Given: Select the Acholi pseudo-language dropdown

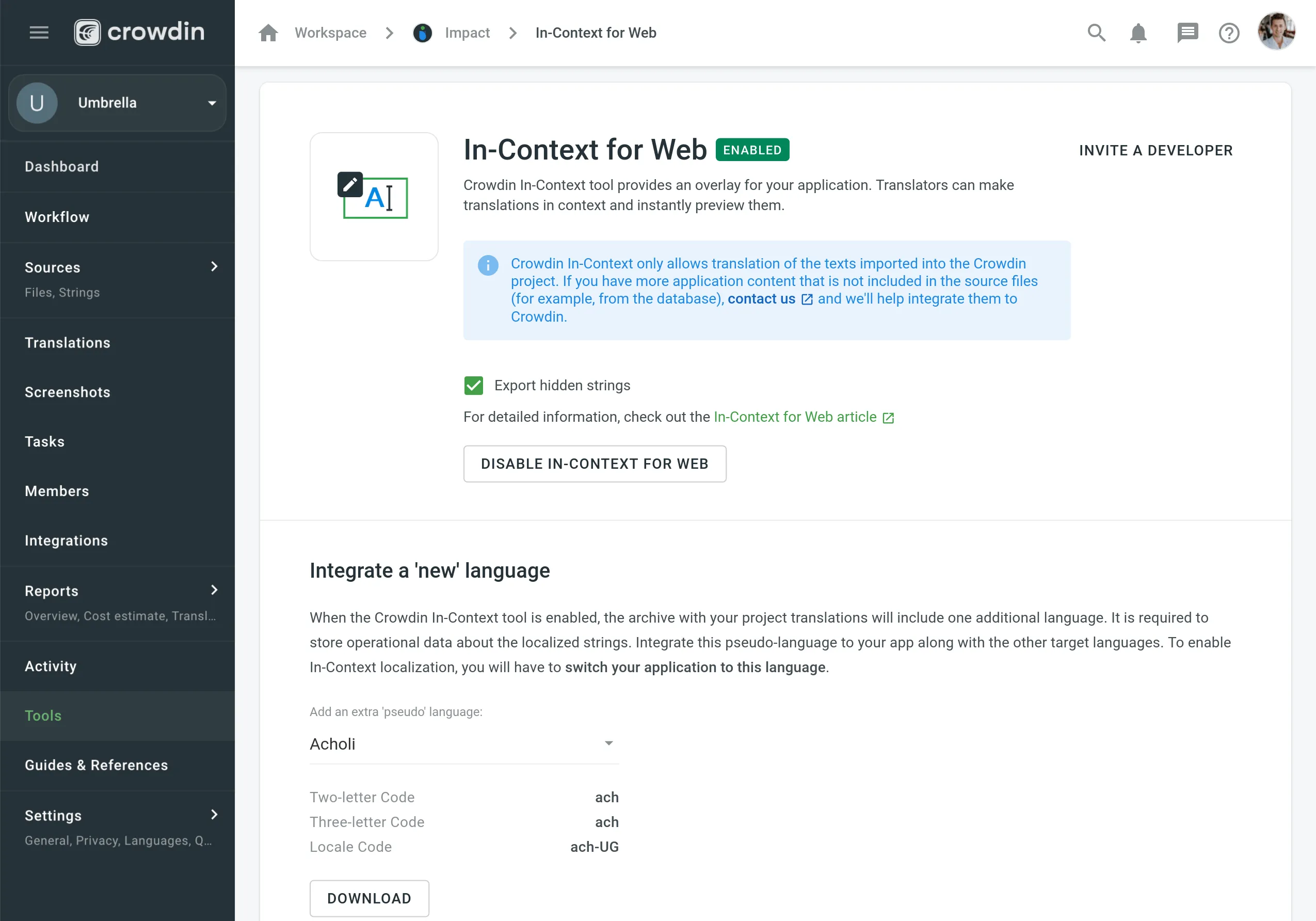Looking at the screenshot, I should pyautogui.click(x=463, y=744).
